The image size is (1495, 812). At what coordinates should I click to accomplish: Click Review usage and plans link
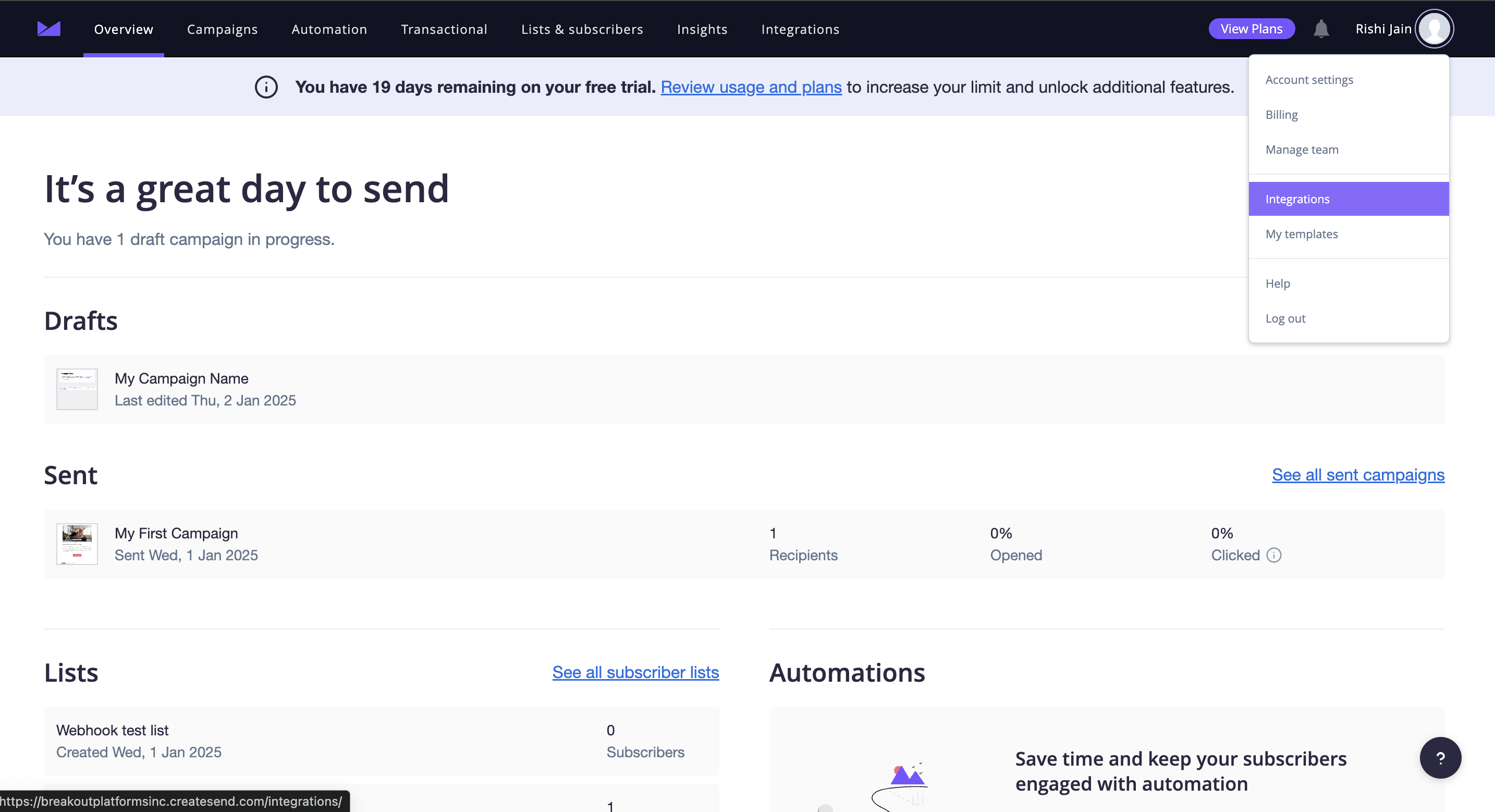(751, 87)
